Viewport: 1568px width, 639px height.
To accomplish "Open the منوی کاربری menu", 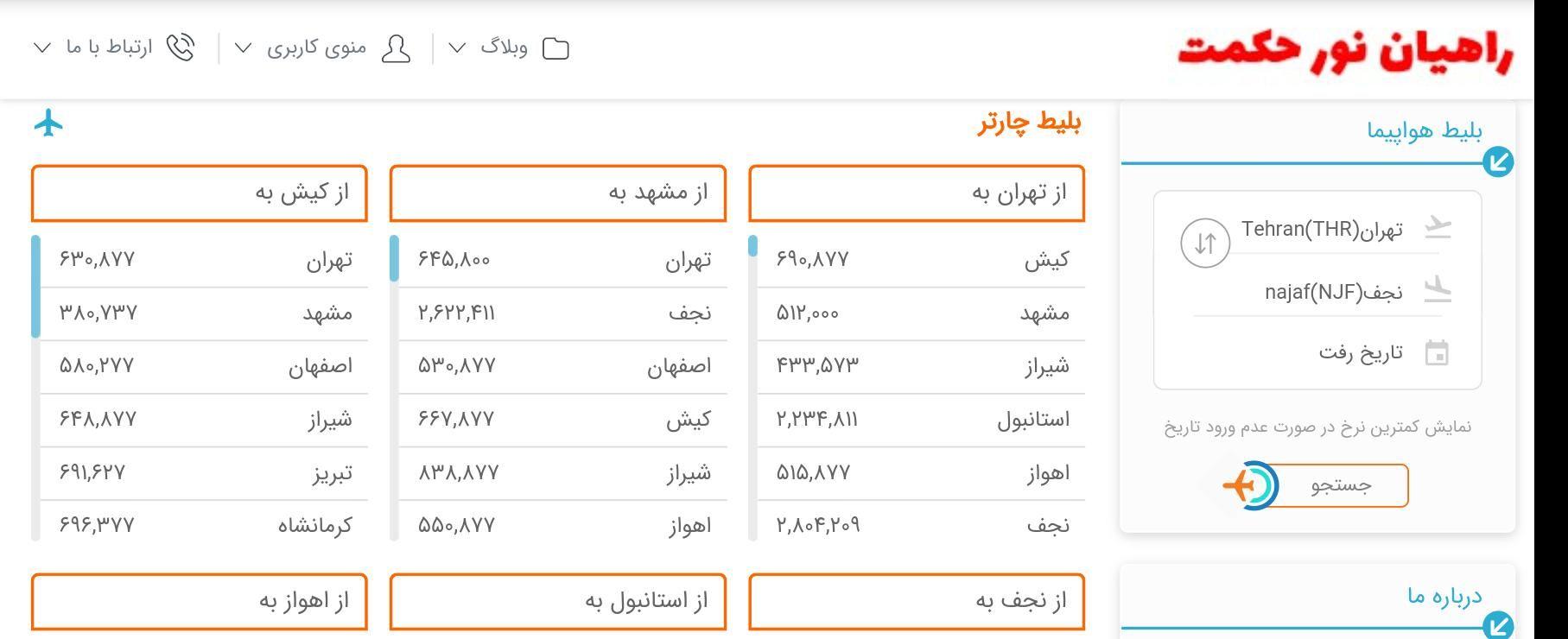I will [316, 47].
